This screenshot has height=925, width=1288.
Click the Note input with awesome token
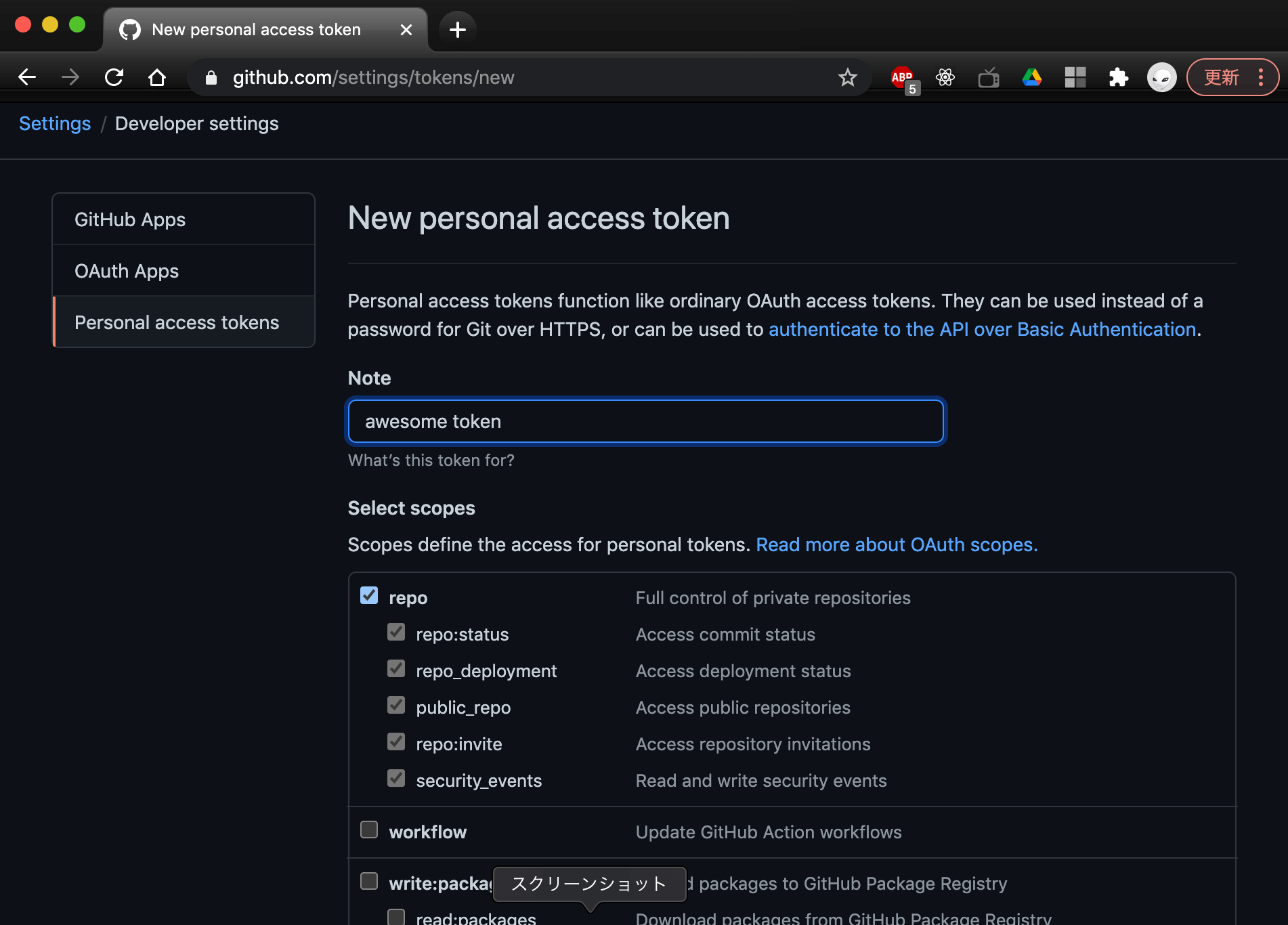pos(646,421)
